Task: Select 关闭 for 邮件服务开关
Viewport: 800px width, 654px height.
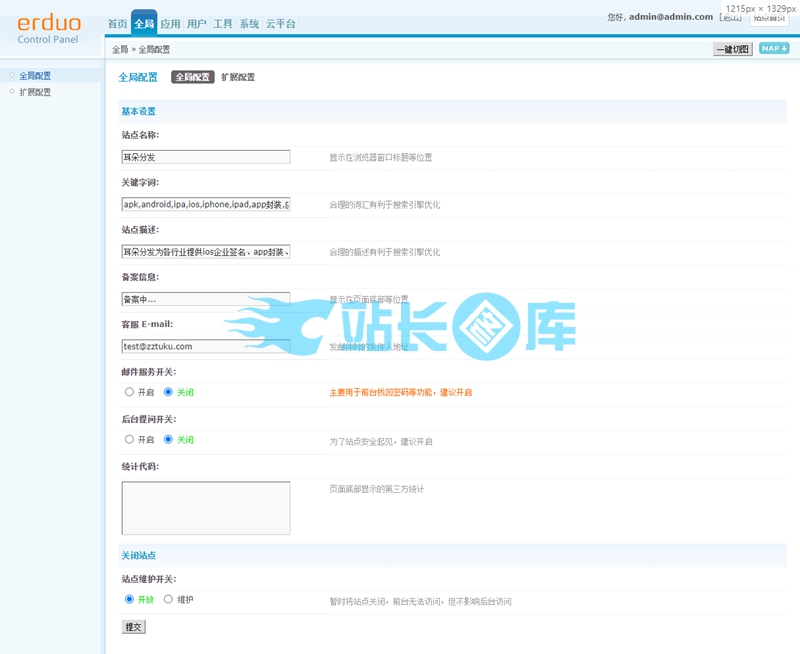Action: (x=168, y=392)
